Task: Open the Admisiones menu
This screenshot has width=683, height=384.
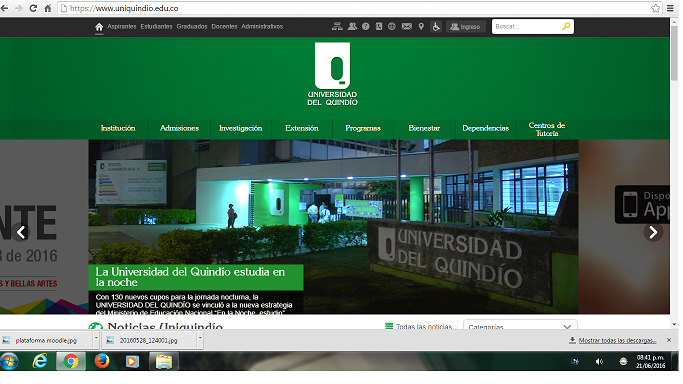Action: pos(179,128)
